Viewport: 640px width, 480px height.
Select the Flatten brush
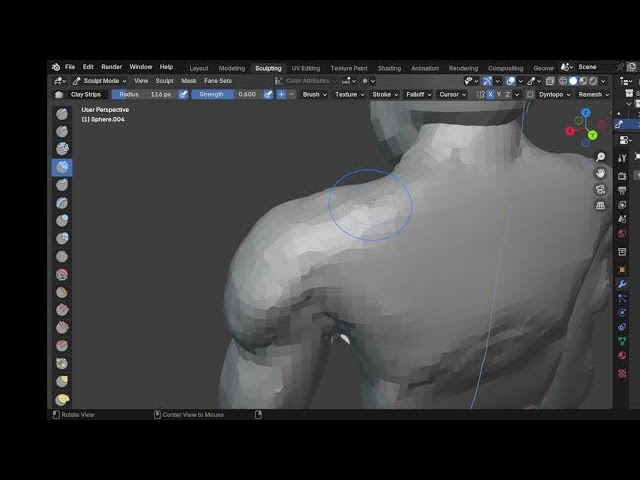point(62,292)
